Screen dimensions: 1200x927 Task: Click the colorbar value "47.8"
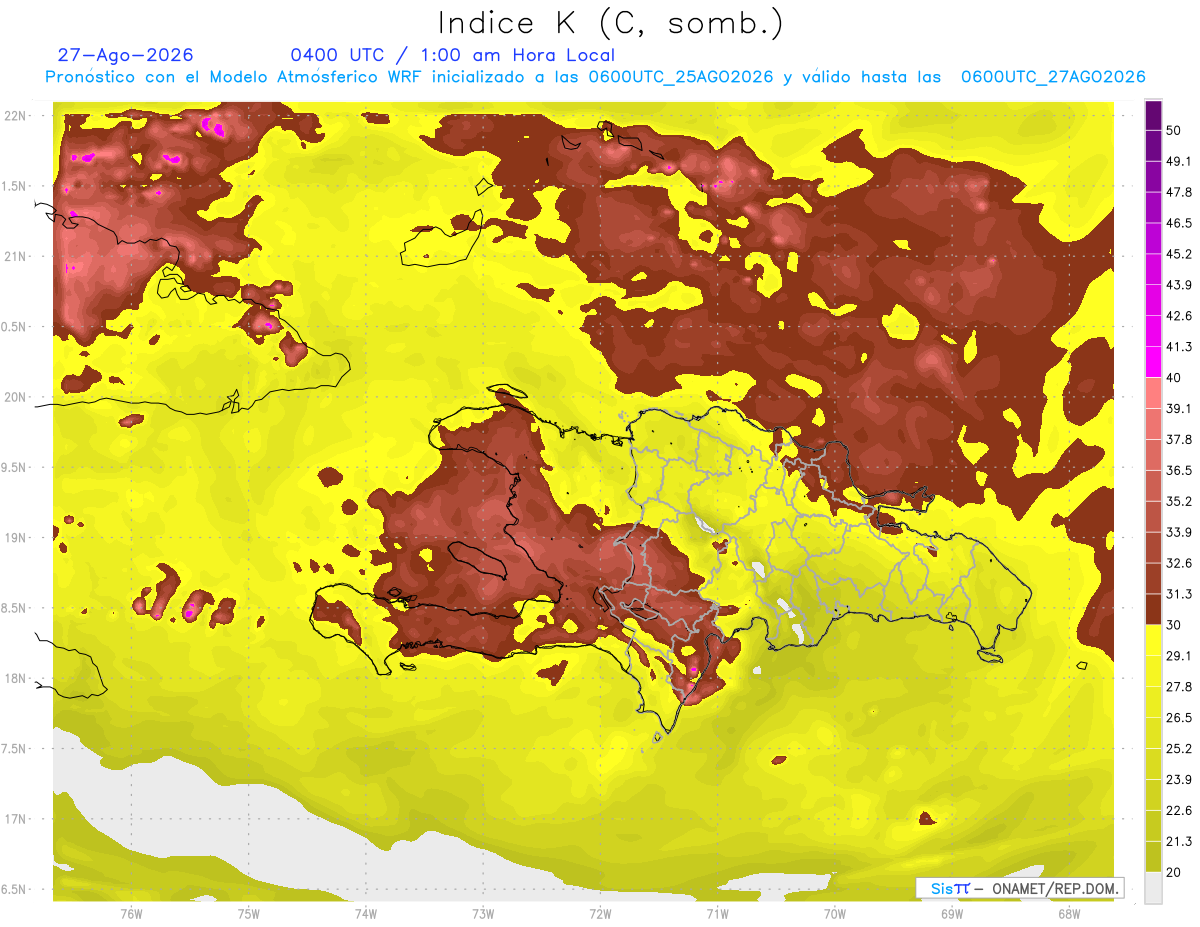tap(1179, 192)
